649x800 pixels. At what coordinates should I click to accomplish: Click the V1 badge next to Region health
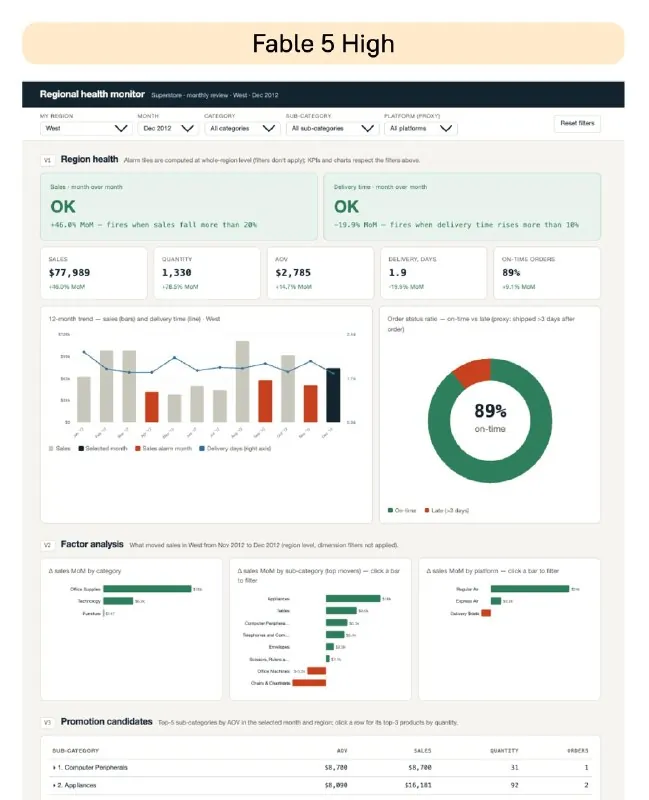click(47, 160)
